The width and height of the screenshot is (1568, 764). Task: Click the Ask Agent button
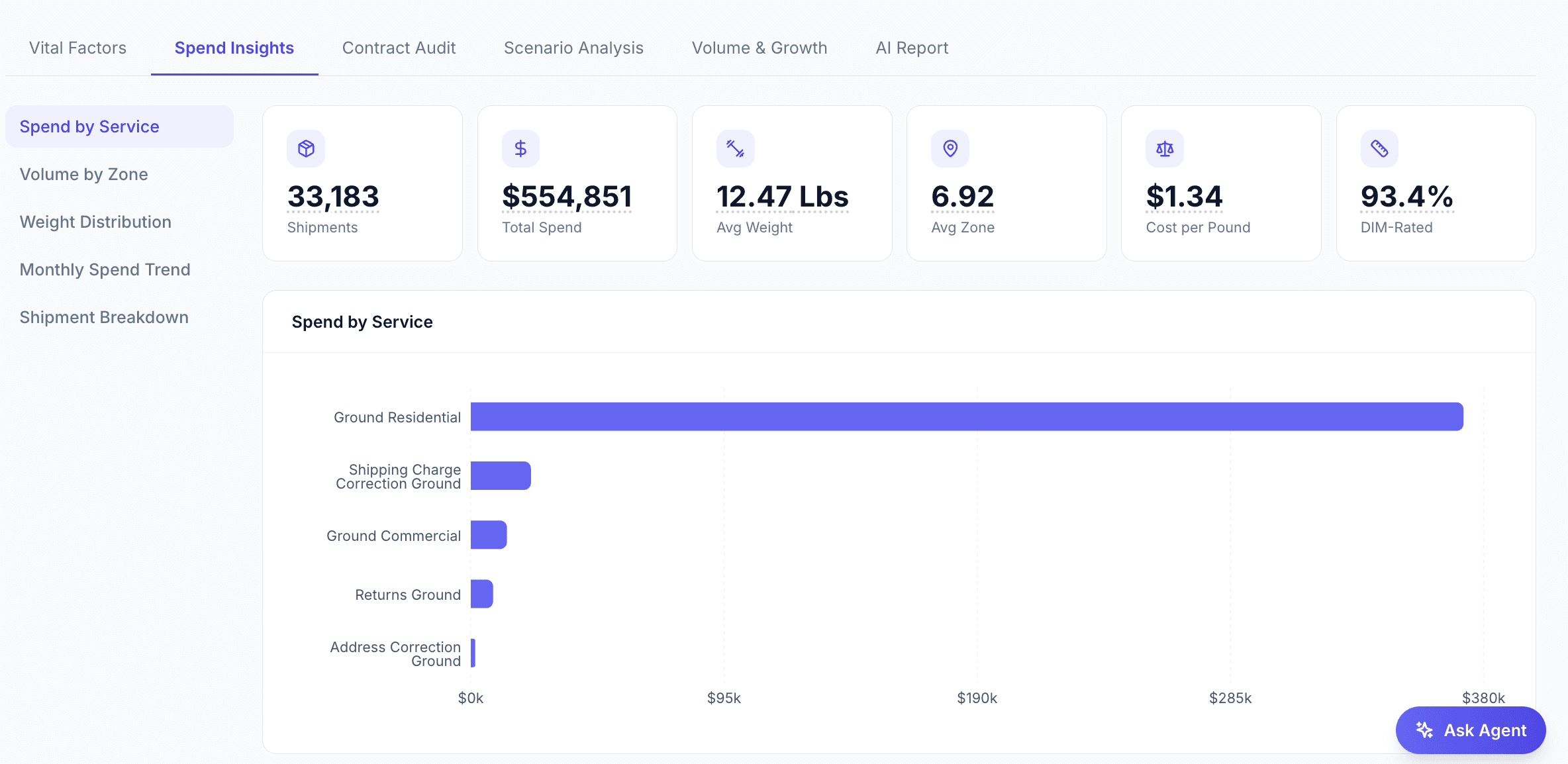coord(1470,730)
